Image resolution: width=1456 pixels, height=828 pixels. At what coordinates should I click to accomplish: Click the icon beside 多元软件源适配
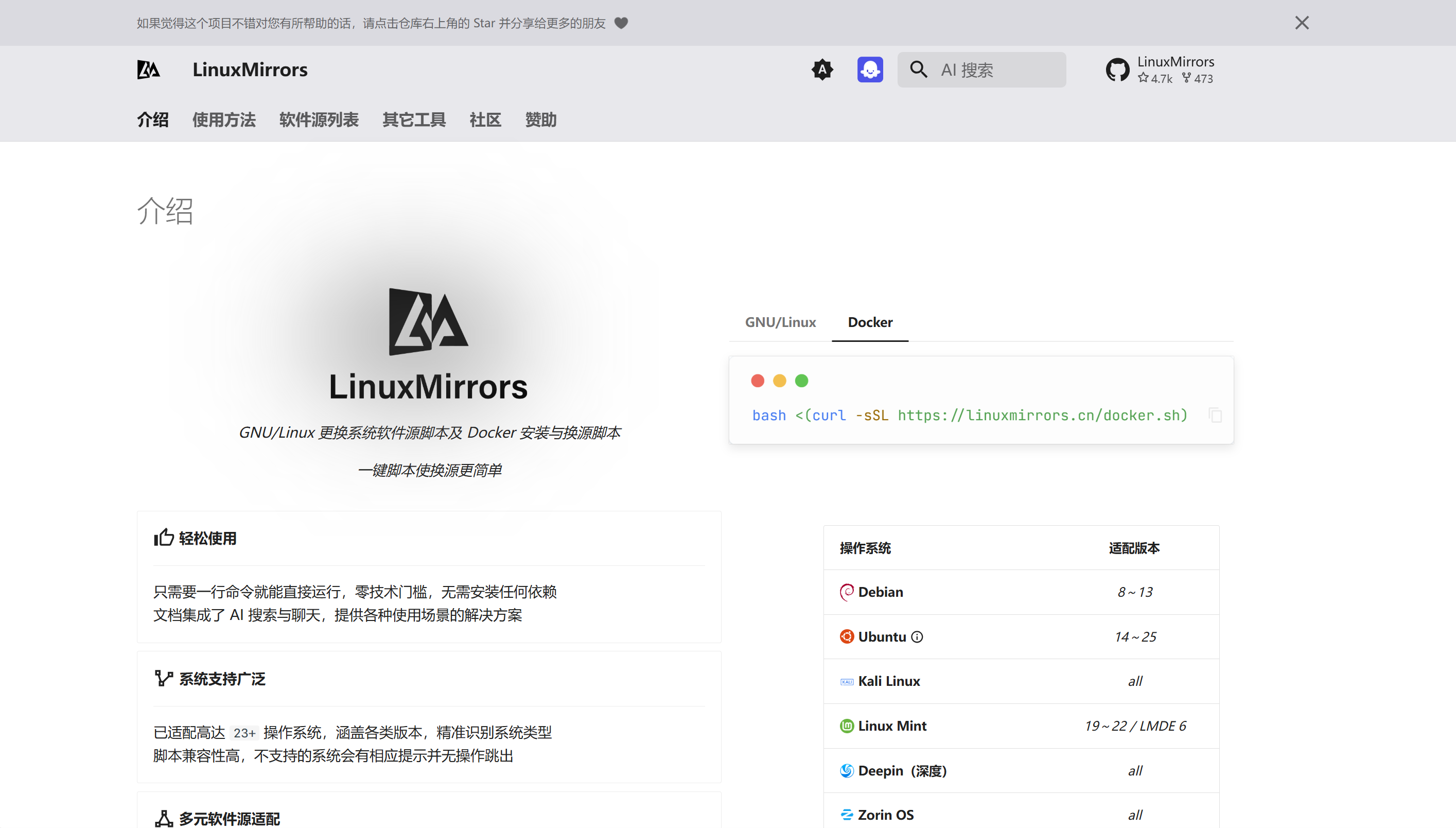click(164, 818)
